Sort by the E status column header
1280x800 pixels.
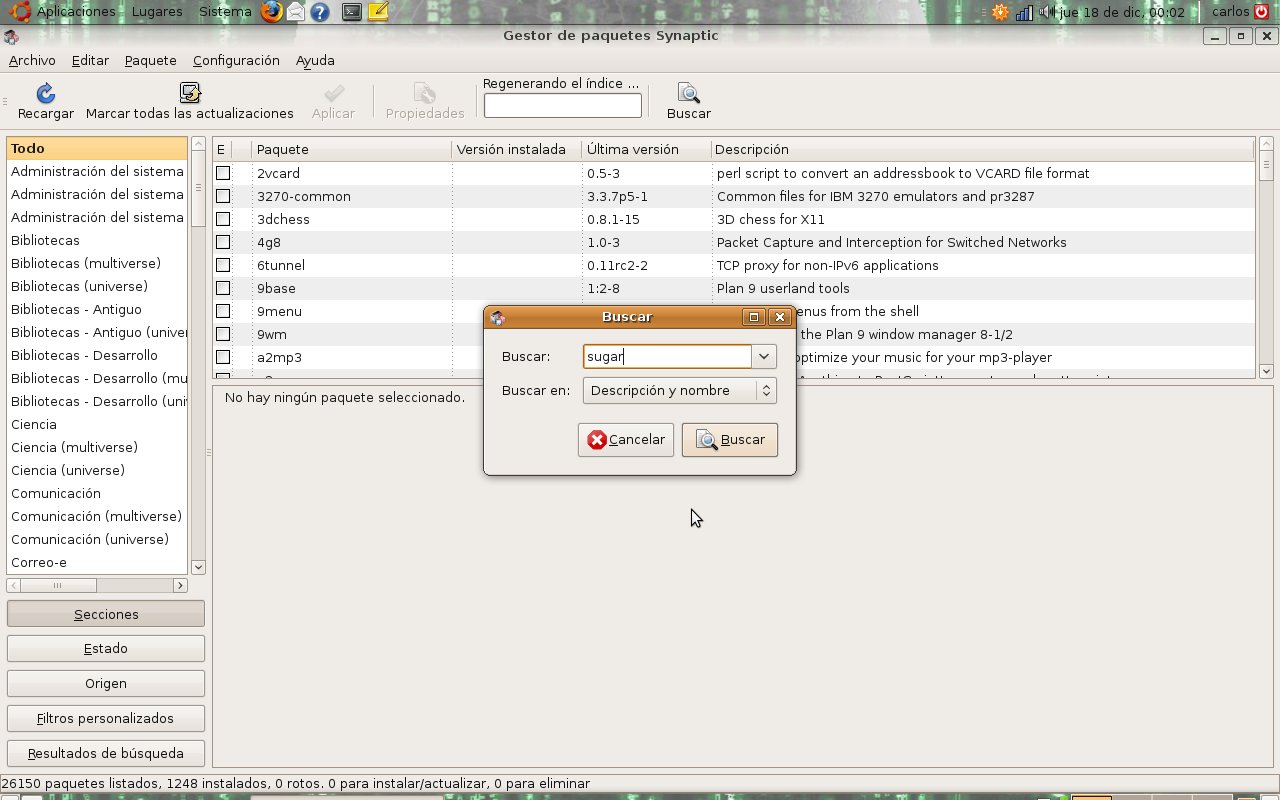222,149
